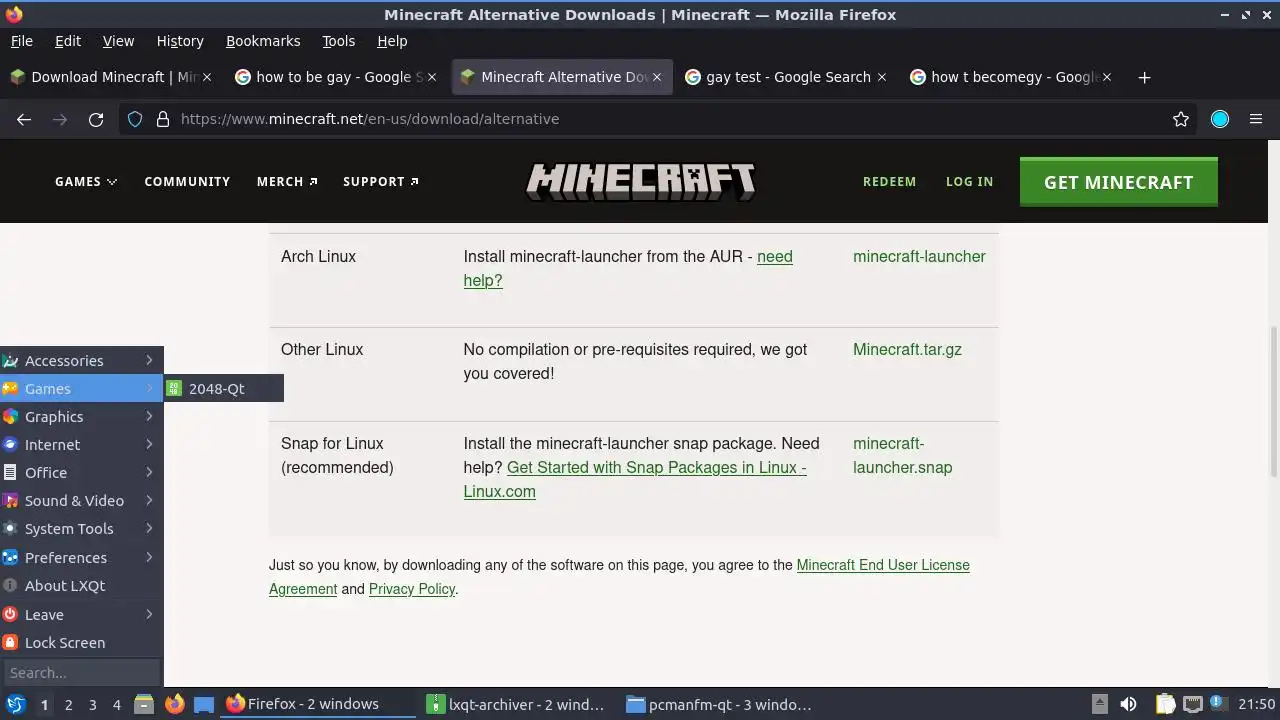Expand the Internet menu category

(82, 445)
